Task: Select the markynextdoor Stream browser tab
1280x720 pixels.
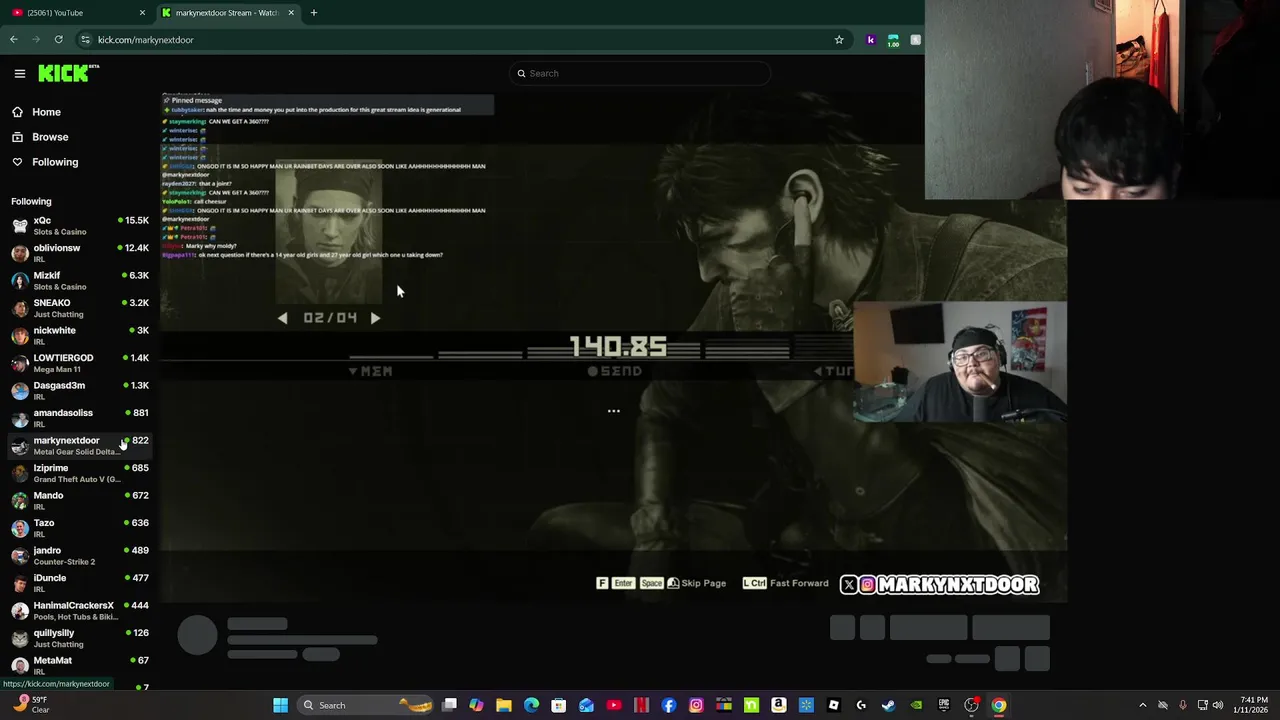Action: tap(226, 12)
